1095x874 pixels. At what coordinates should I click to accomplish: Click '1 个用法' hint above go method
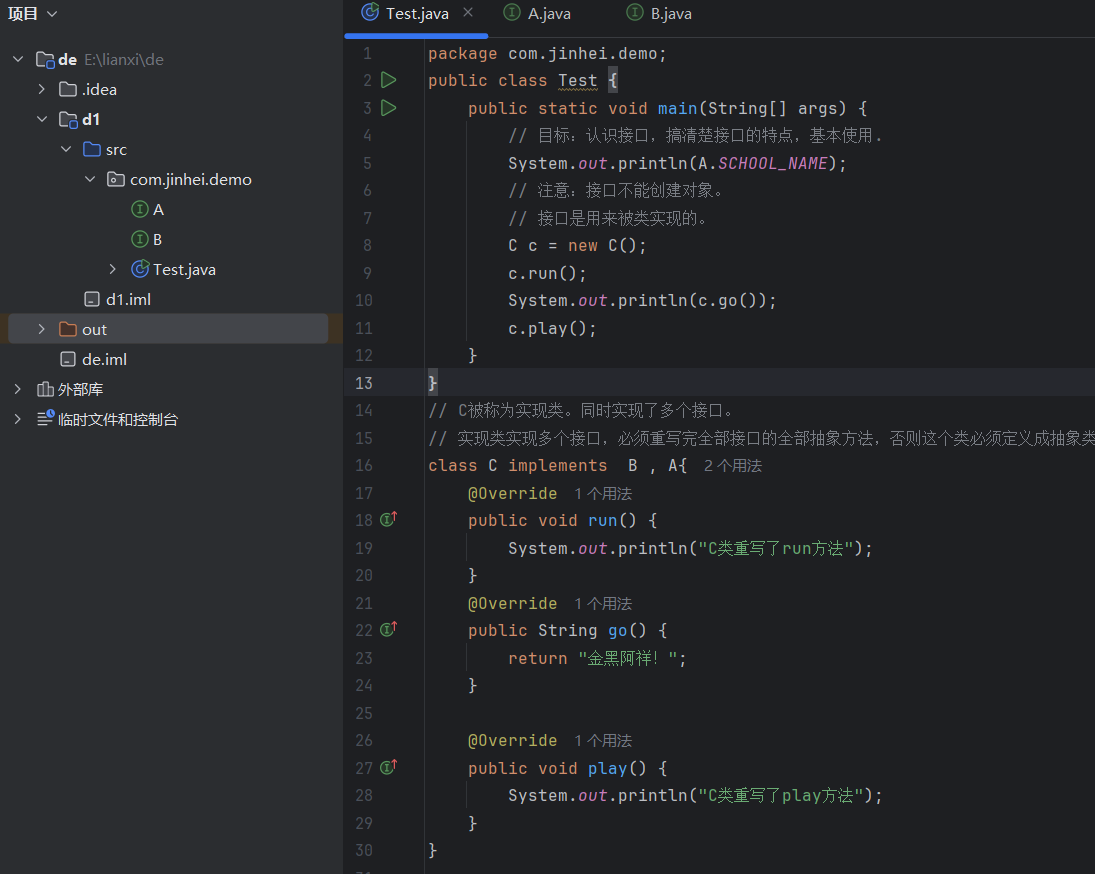[x=603, y=603]
